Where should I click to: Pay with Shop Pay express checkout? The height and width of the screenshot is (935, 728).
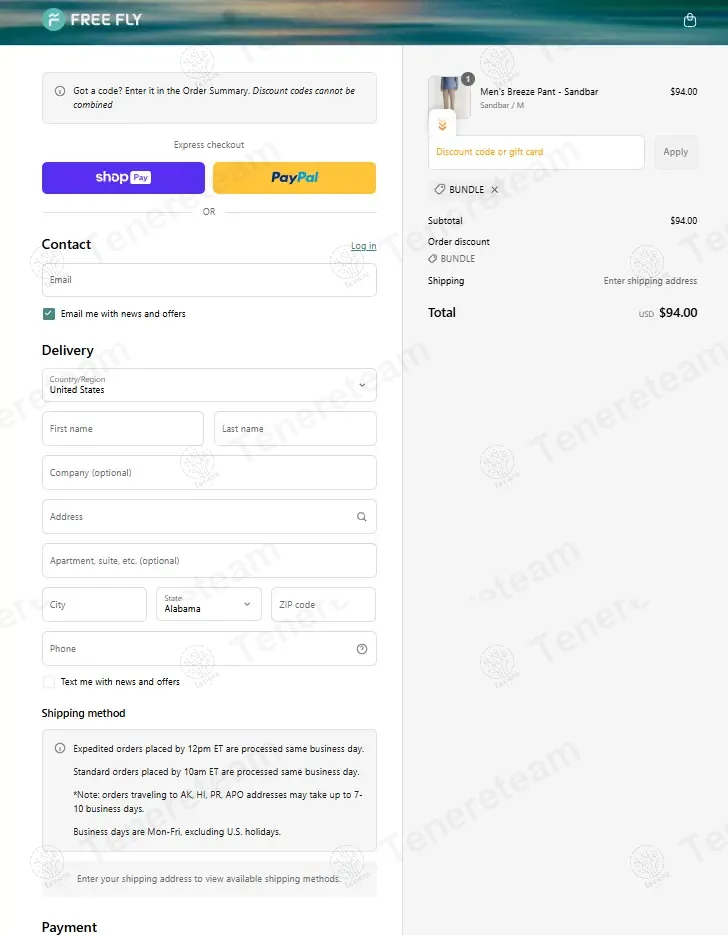[x=123, y=178]
